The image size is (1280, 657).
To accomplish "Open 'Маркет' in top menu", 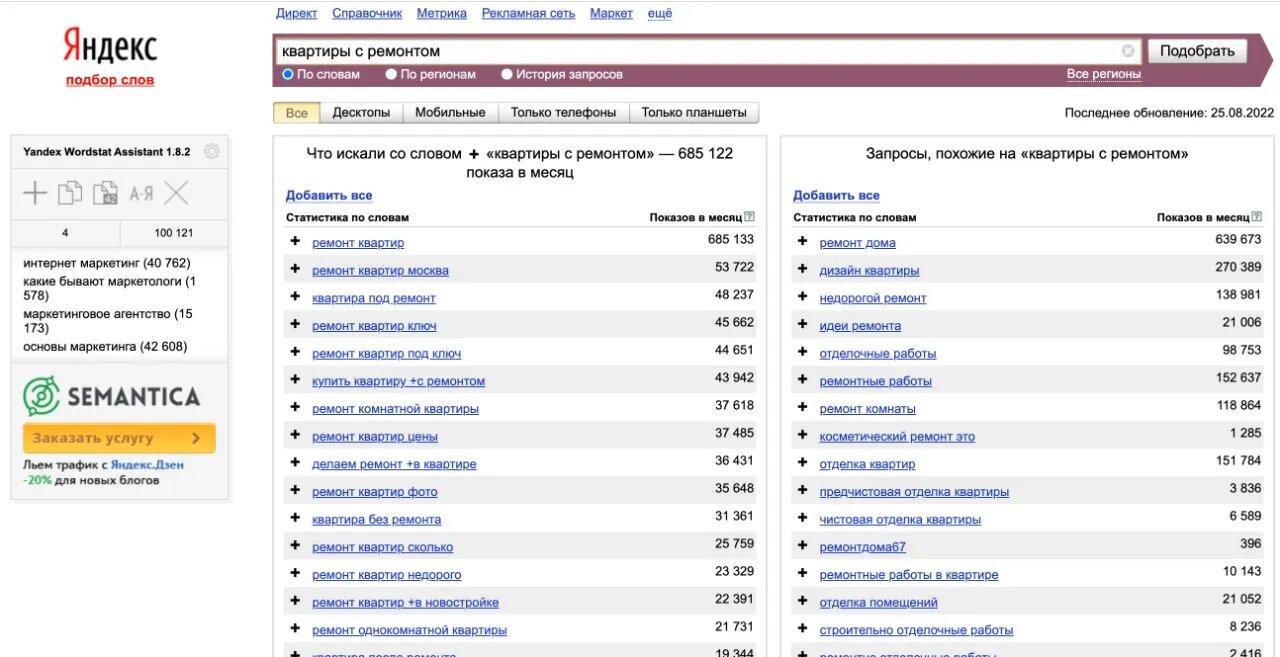I will pos(611,13).
